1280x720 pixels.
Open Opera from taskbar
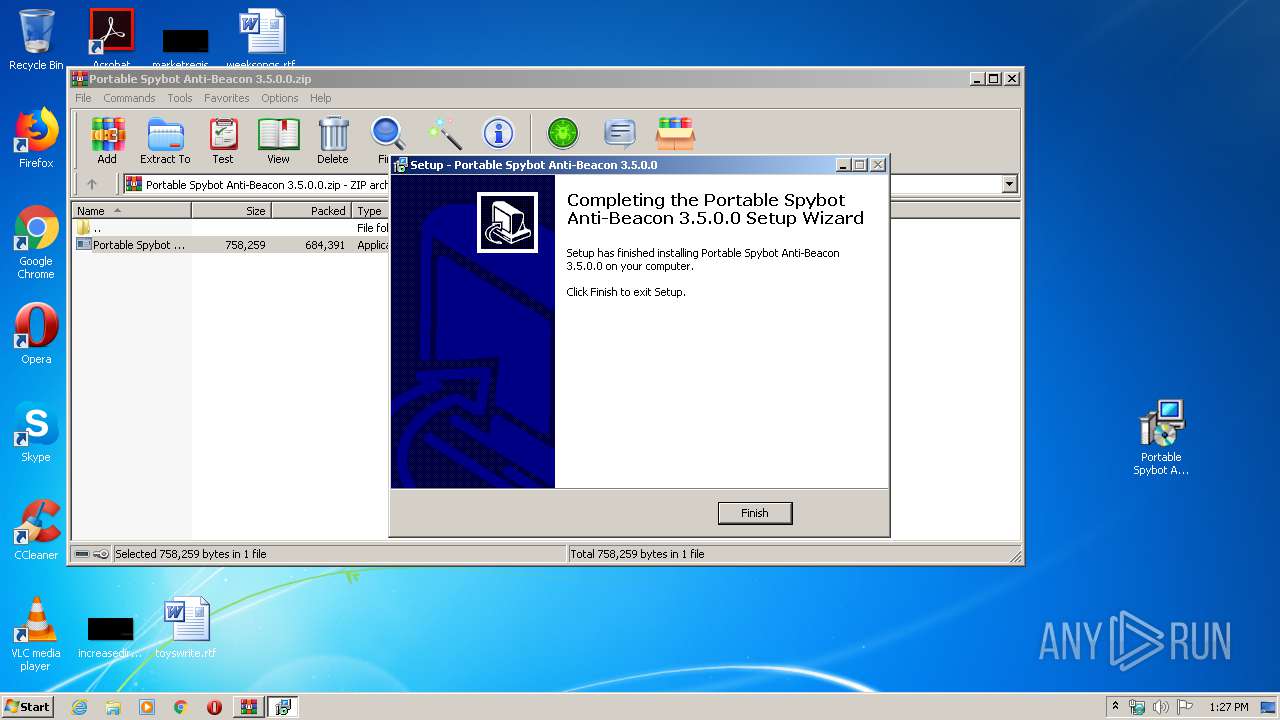pos(214,707)
